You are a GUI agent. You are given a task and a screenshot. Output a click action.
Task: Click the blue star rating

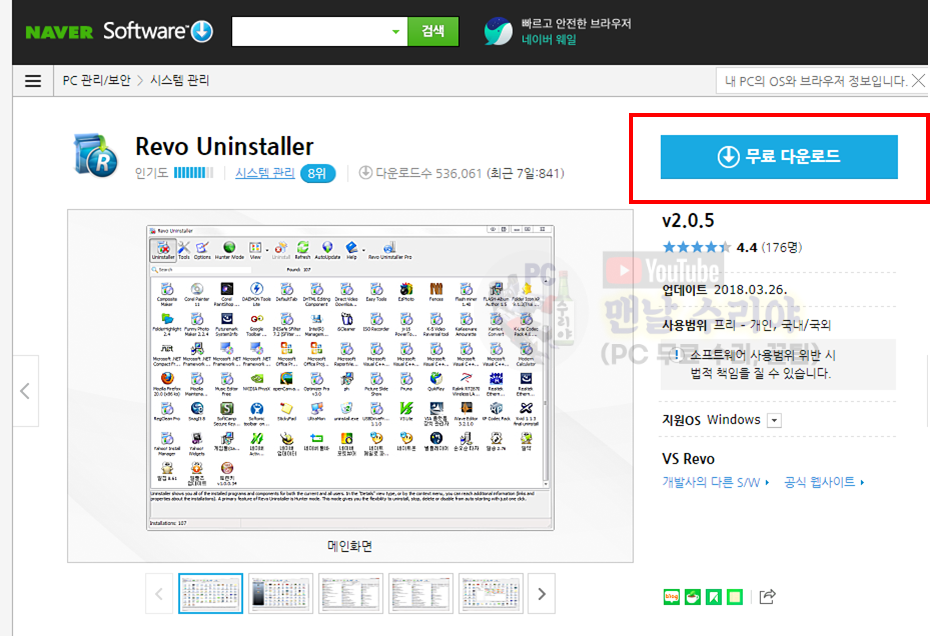pyautogui.click(x=696, y=247)
